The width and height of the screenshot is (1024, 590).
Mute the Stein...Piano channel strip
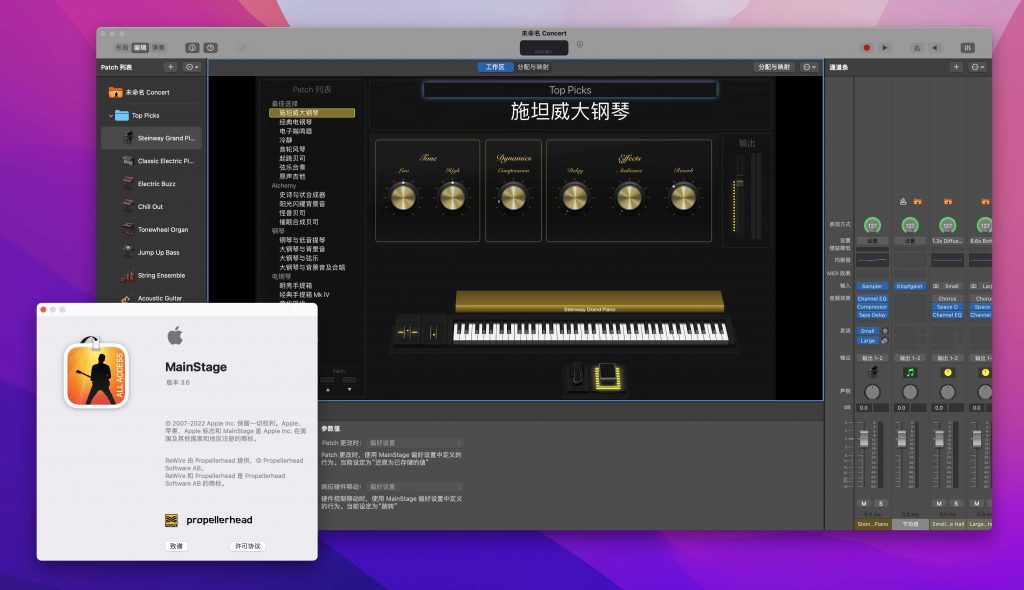[864, 503]
